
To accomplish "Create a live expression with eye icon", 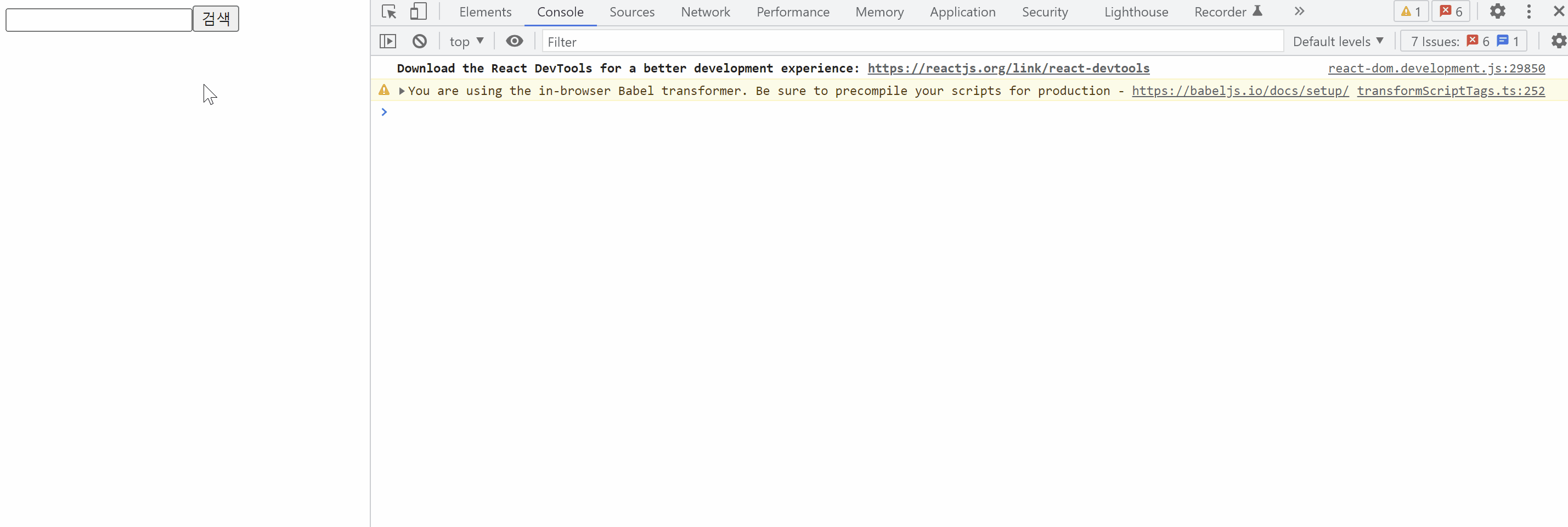I will click(x=515, y=41).
